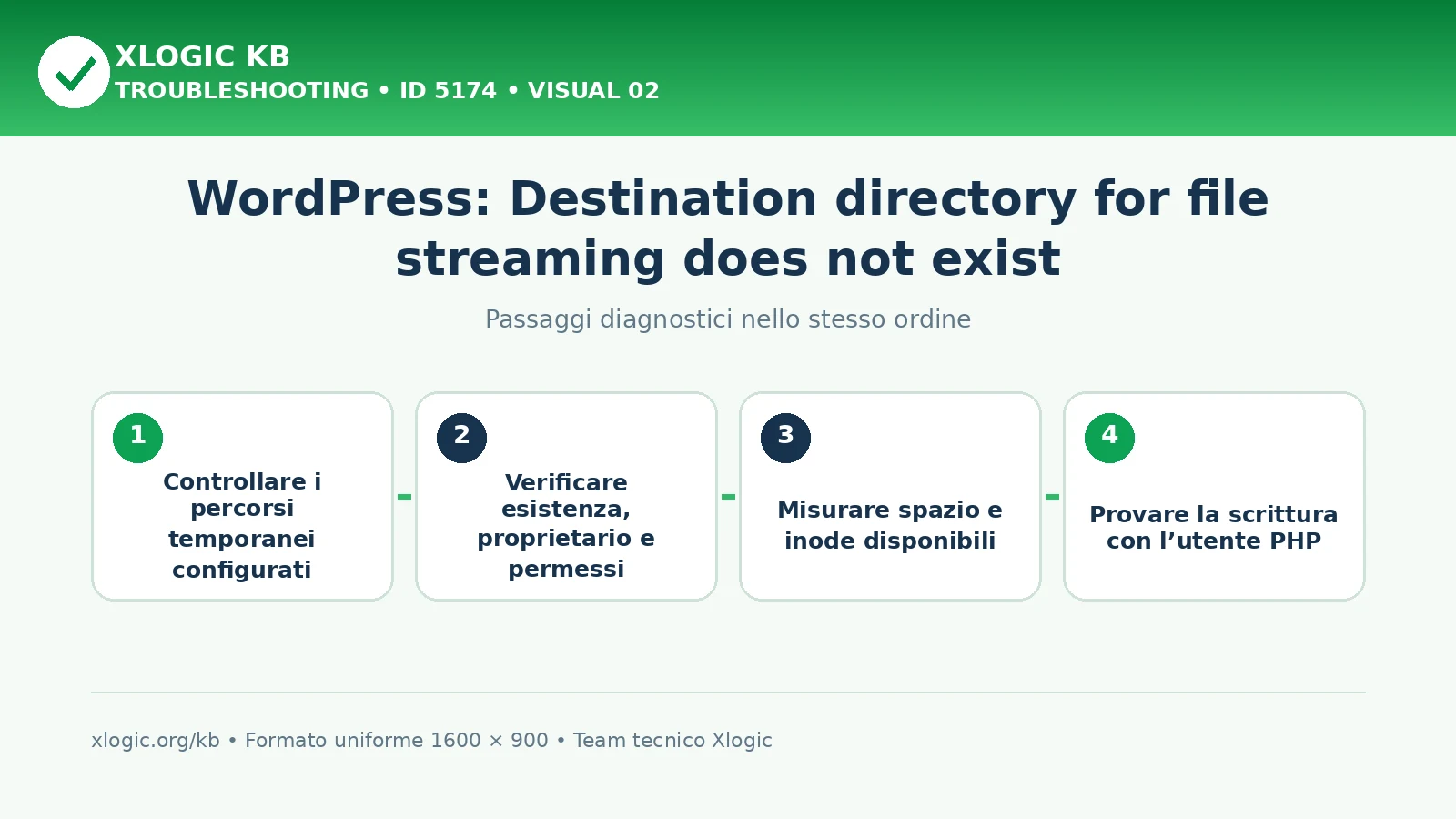Select Verificare esistenza, proprietario e permessi text
1456x819 pixels.
coord(566,525)
